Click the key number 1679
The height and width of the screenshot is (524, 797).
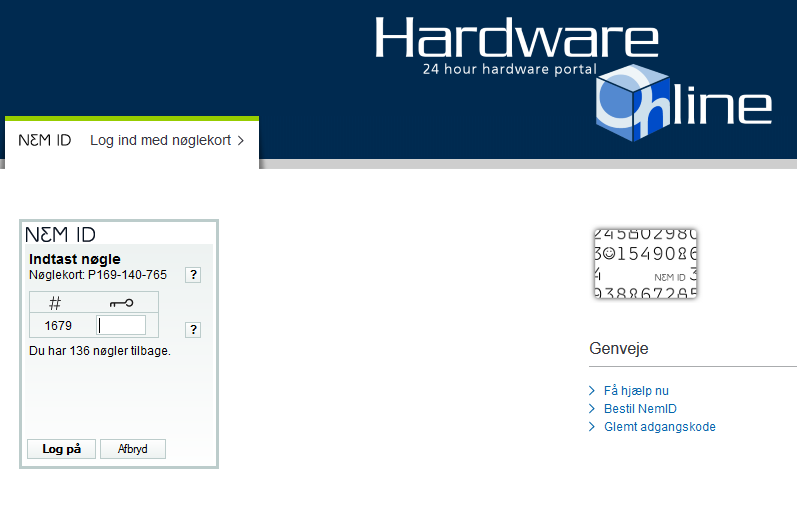click(58, 326)
